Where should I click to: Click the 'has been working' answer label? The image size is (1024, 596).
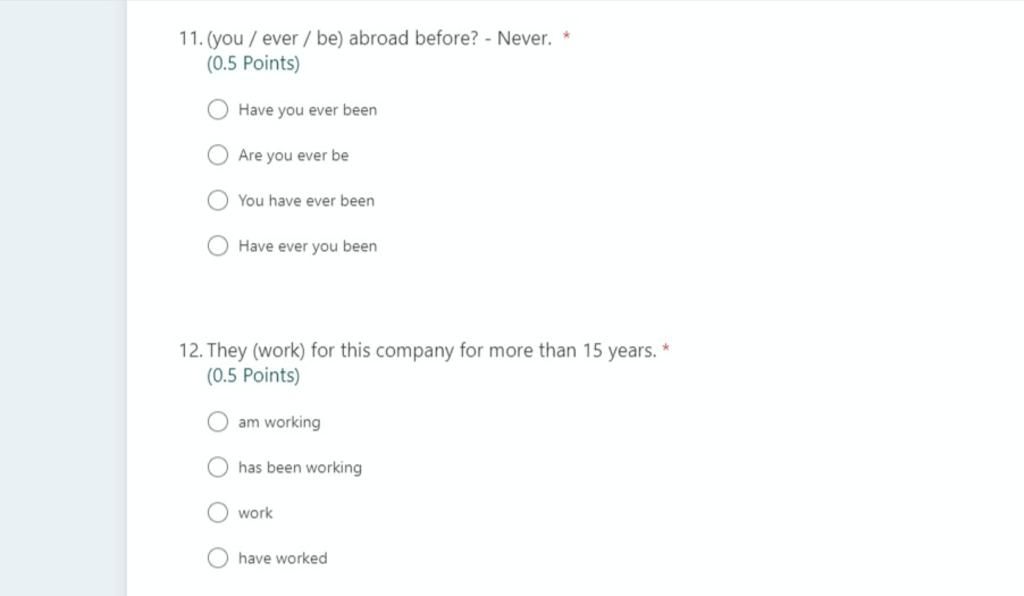point(300,467)
